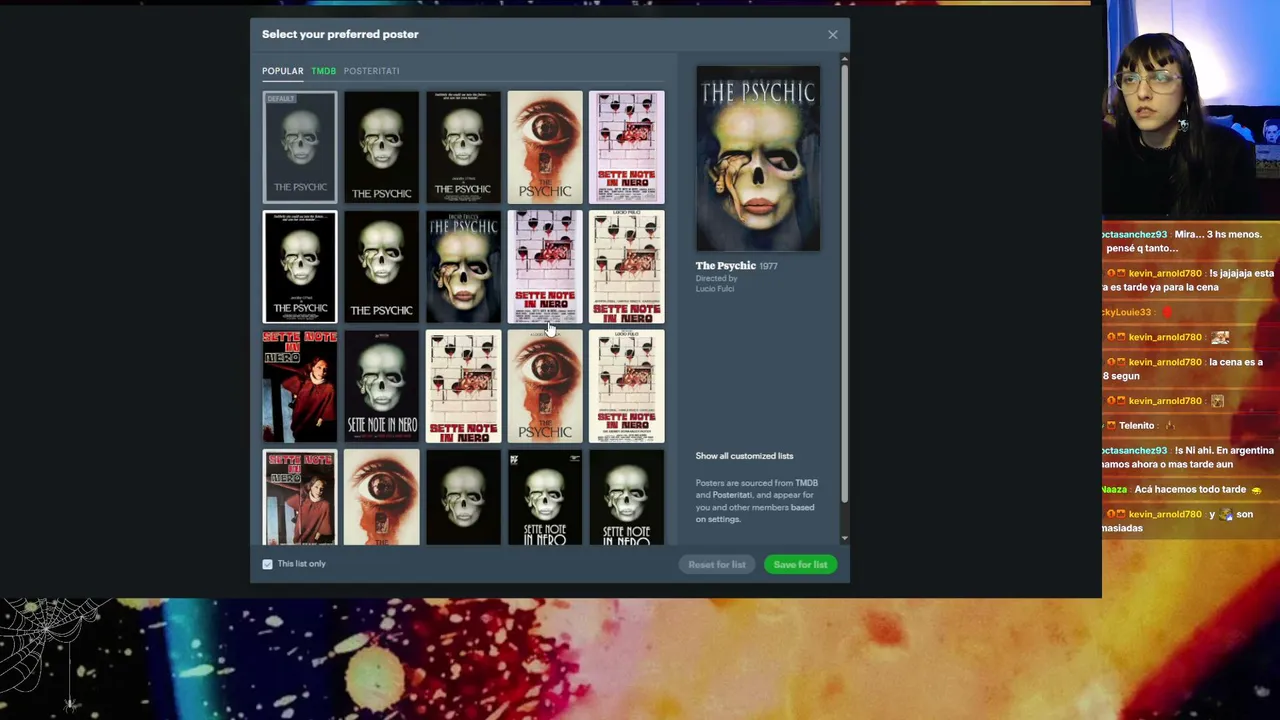Pick first-row third skull poster
The height and width of the screenshot is (720, 1280).
[463, 147]
